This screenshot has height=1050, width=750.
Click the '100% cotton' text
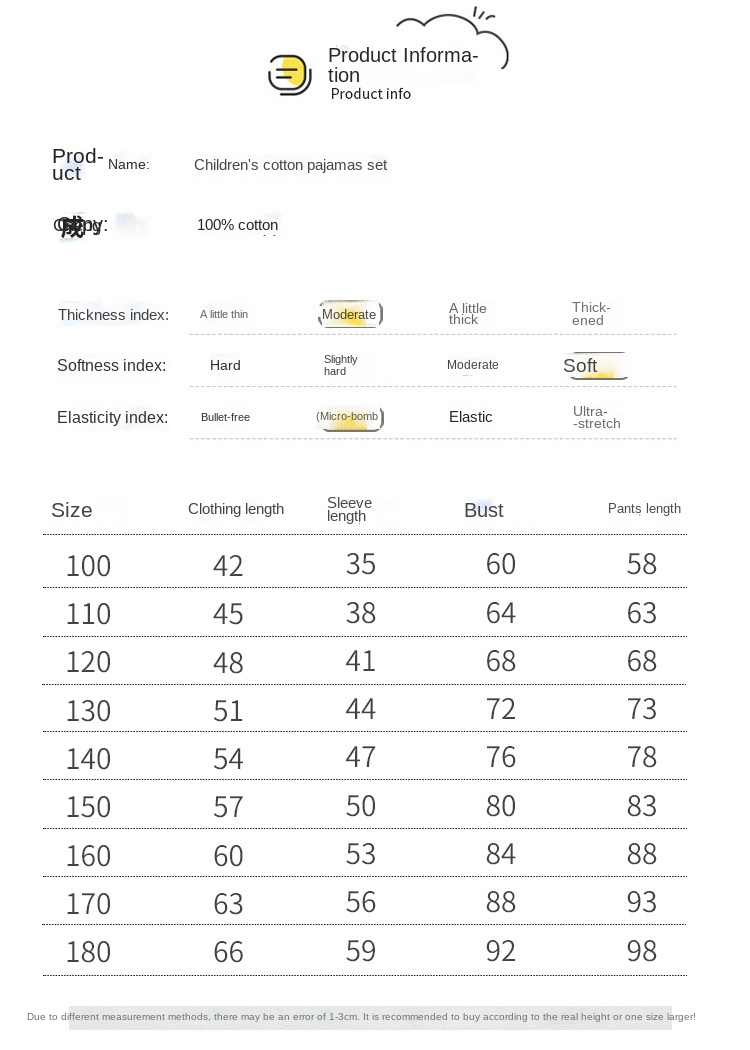click(238, 225)
